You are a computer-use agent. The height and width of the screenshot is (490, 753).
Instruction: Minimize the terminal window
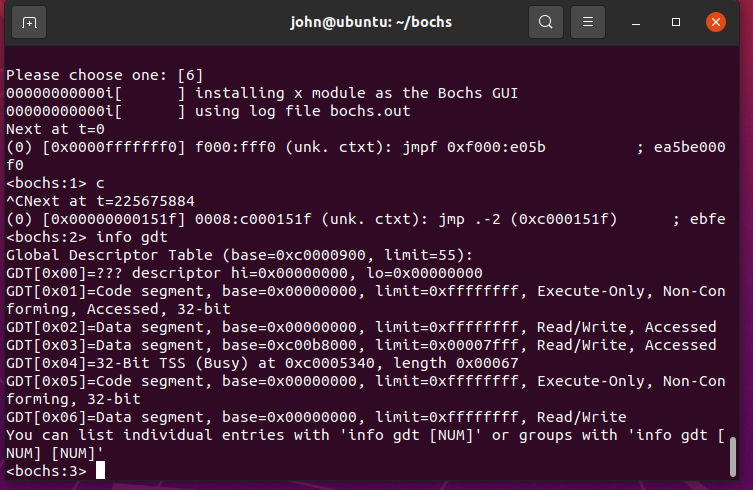click(x=636, y=22)
